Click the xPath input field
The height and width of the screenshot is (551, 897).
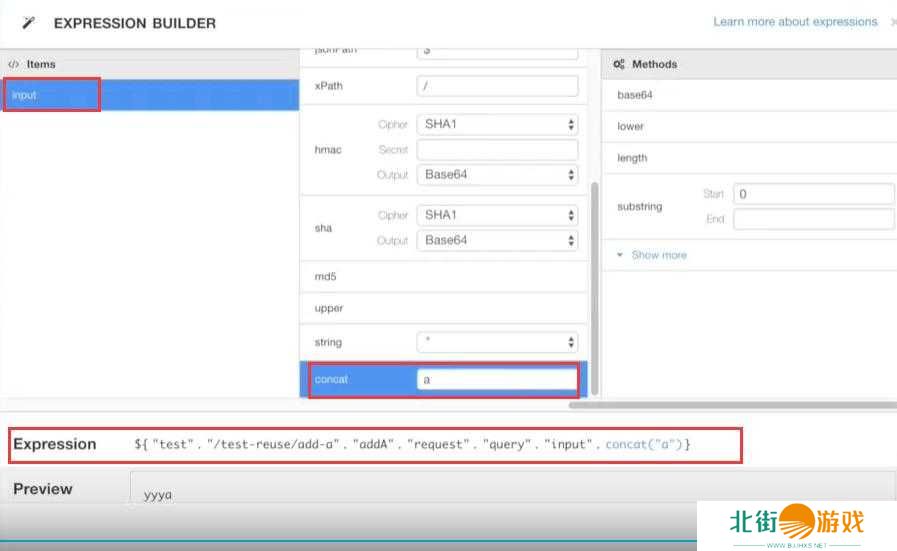[x=497, y=86]
